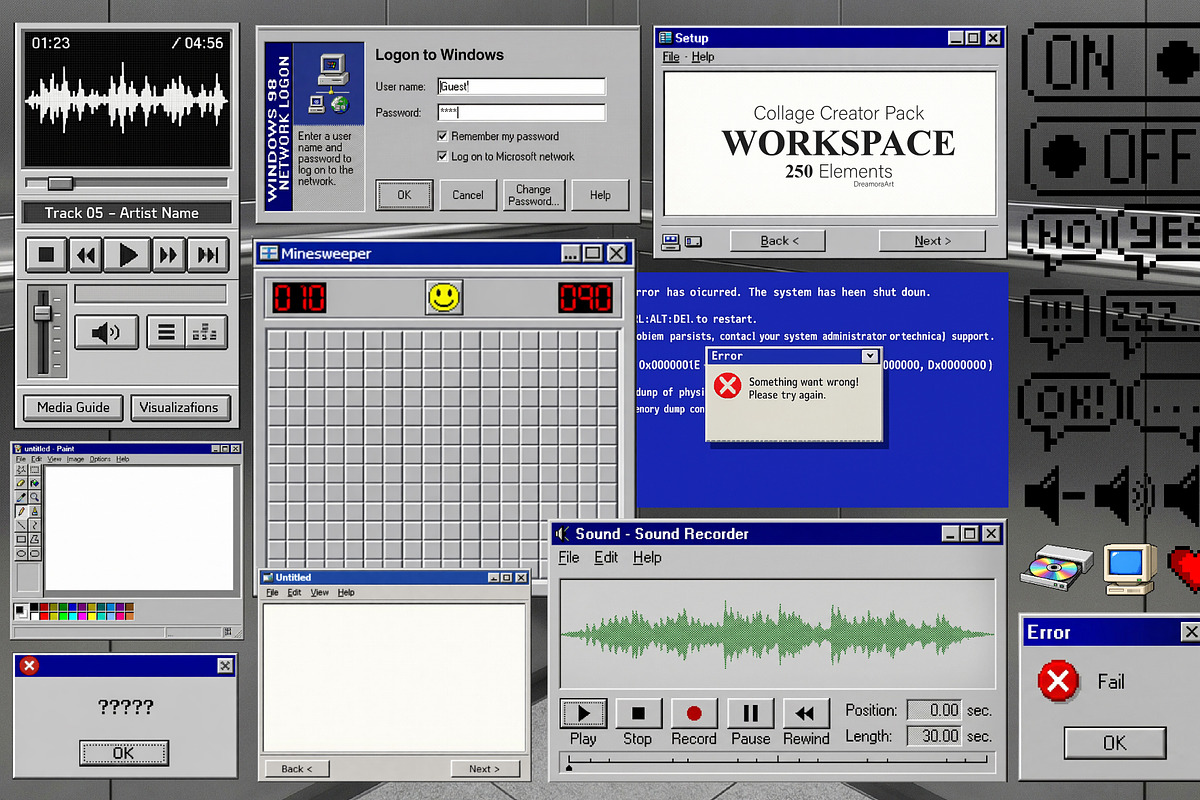Image resolution: width=1200 pixels, height=800 pixels.
Task: Select the Pencil tool in Paint
Action: [21, 511]
